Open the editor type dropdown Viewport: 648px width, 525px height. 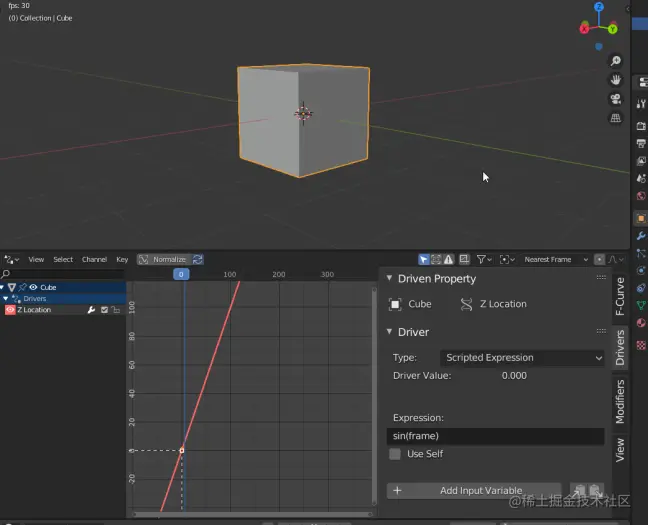pyautogui.click(x=11, y=259)
